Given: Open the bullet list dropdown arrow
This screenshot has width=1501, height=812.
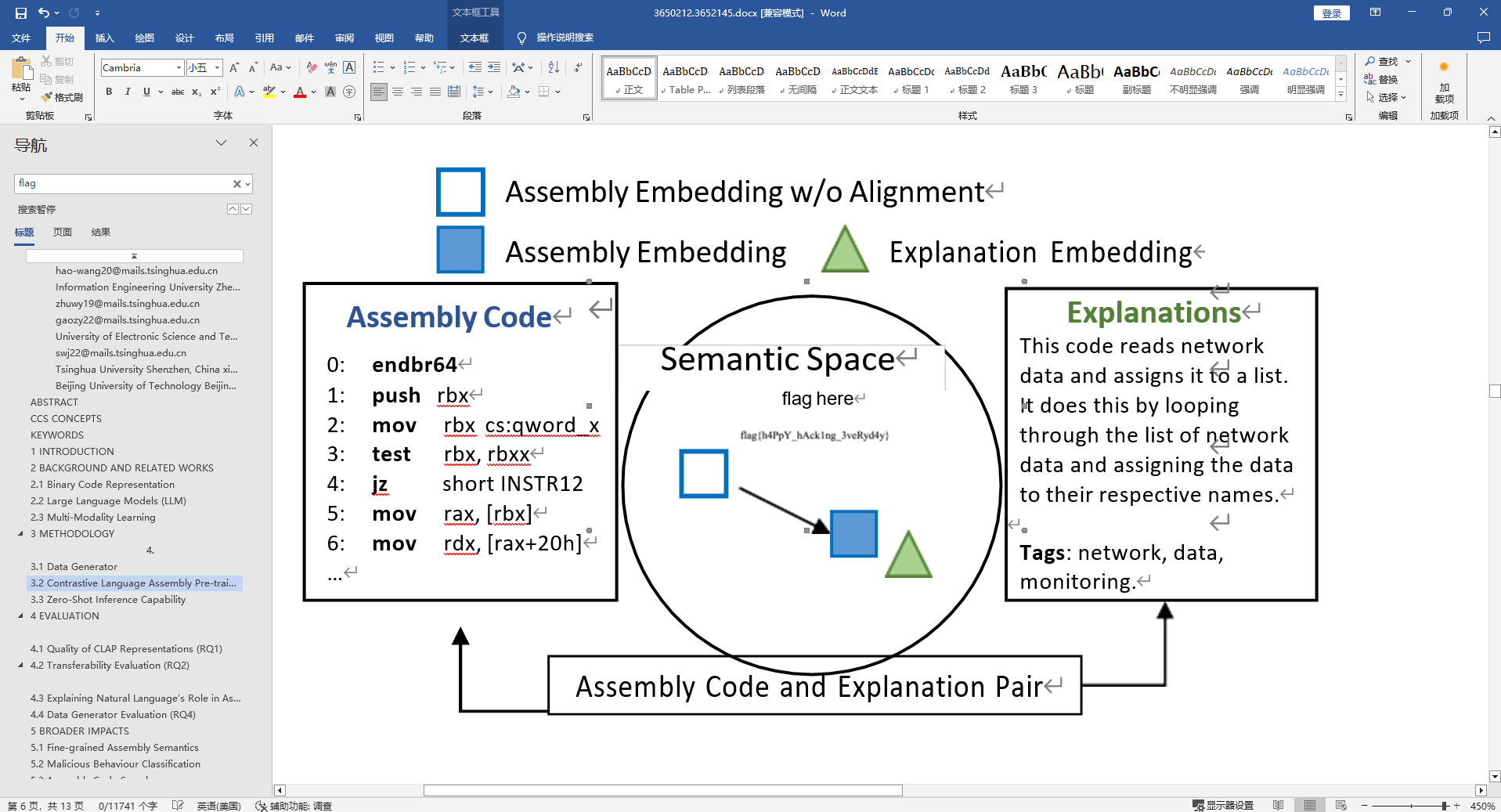Looking at the screenshot, I should (x=391, y=67).
